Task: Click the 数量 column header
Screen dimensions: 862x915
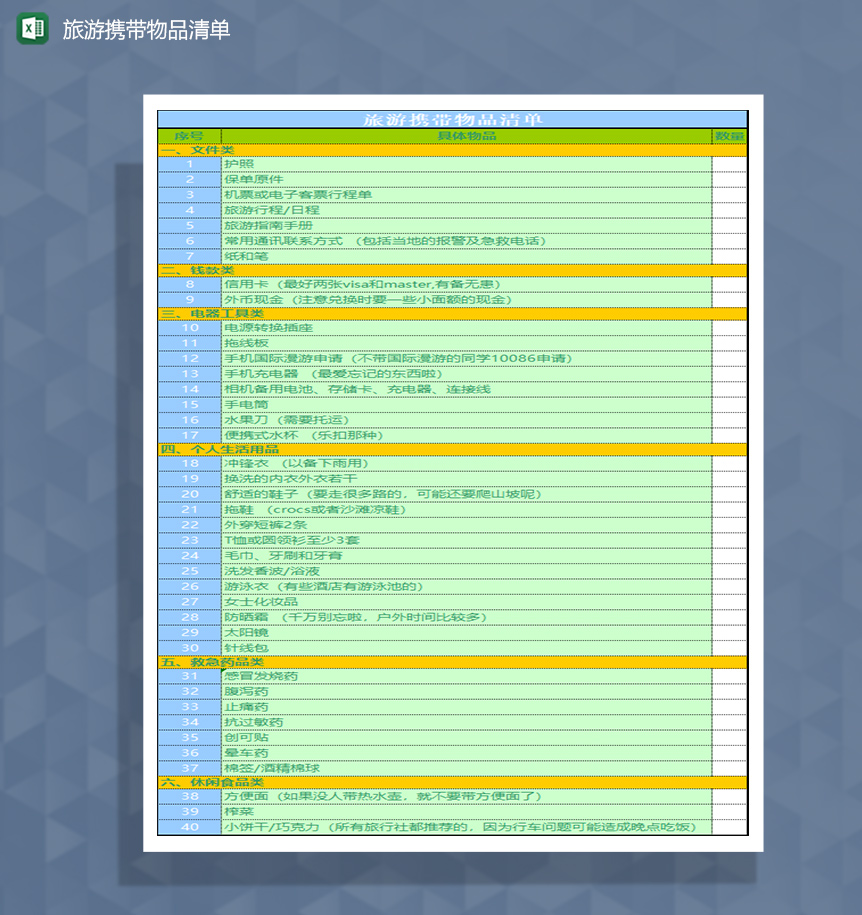Action: [729, 136]
